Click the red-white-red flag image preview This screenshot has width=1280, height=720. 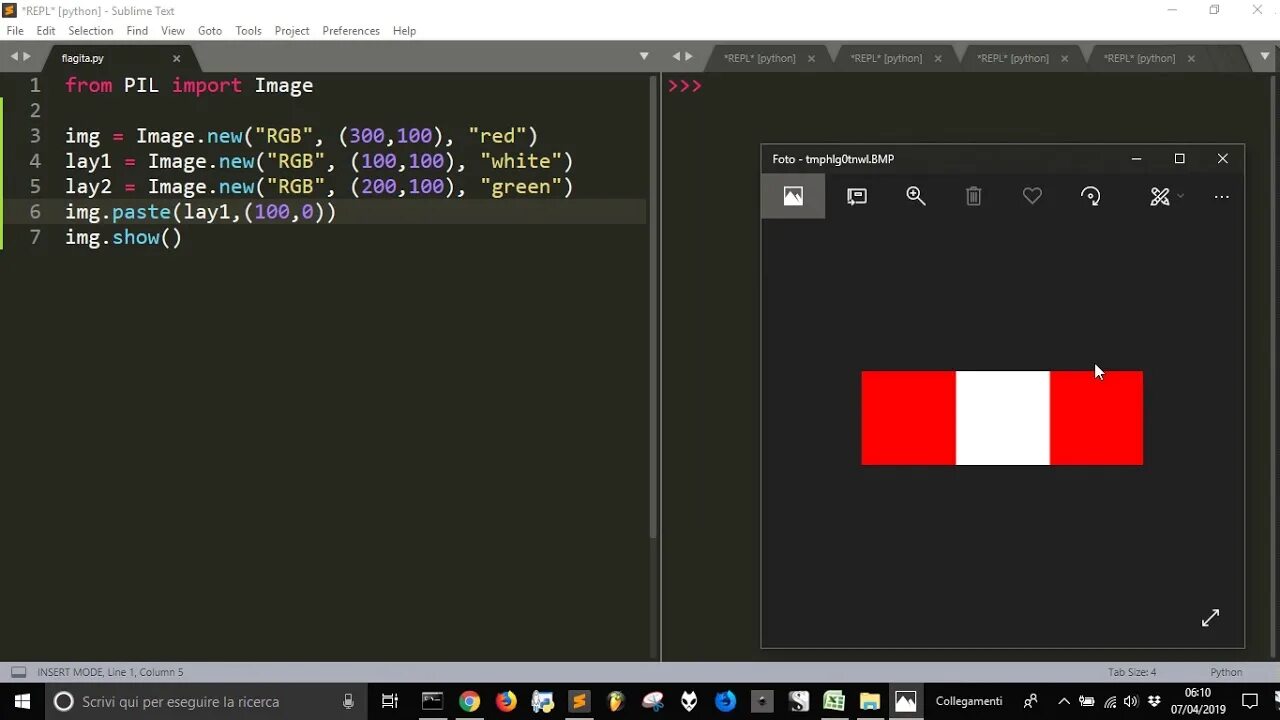coord(1002,418)
